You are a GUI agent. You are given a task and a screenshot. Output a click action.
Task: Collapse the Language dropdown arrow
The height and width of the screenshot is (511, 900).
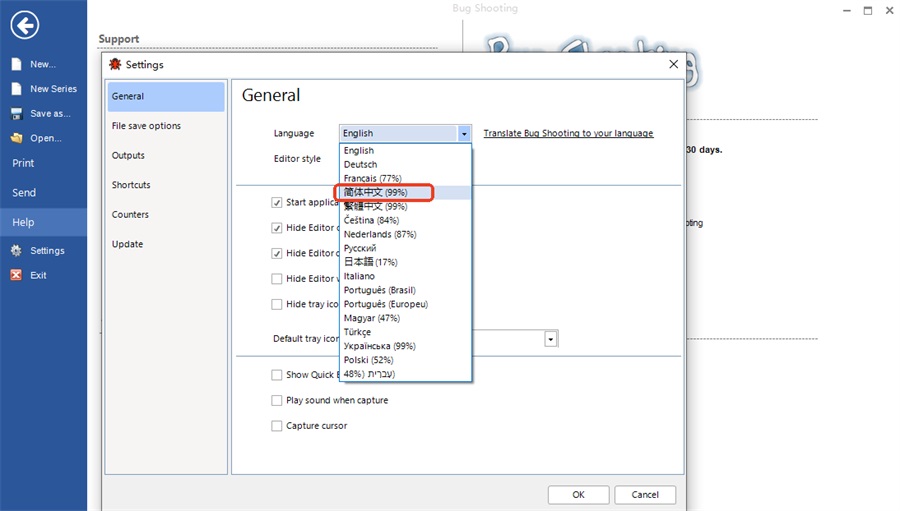[x=464, y=133]
